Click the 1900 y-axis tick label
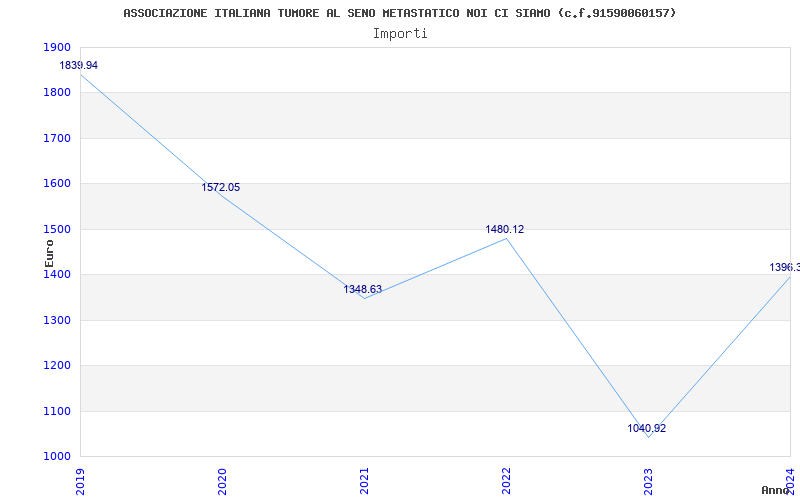Viewport: 800px width, 500px height. (x=57, y=47)
